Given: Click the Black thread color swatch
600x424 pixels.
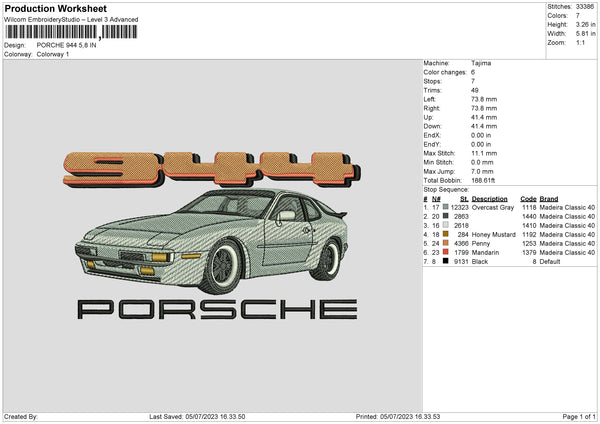Looking at the screenshot, I should pyautogui.click(x=444, y=261).
